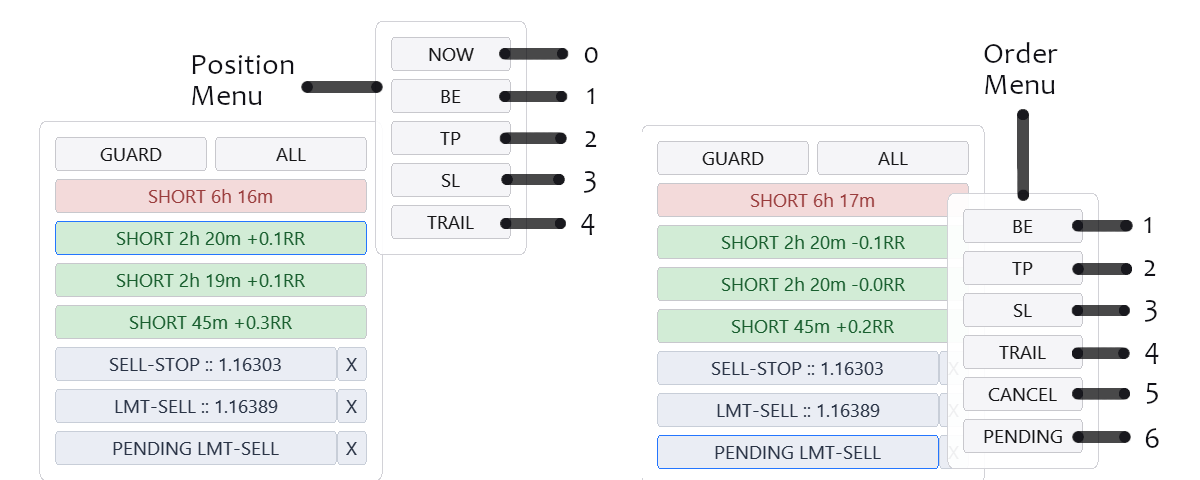Cancel the SELL-STOP 1.16303 order with X
Image resolution: width=1200 pixels, height=480 pixels.
(351, 365)
